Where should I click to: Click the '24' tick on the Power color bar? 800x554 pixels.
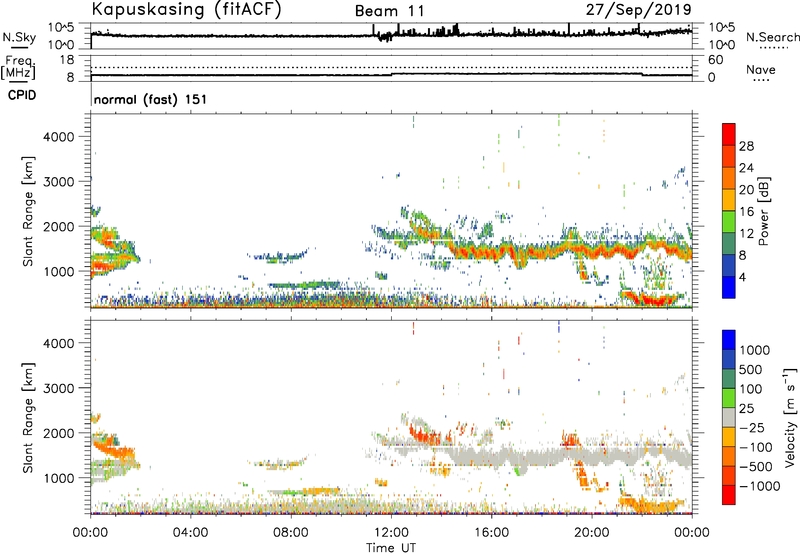click(746, 168)
